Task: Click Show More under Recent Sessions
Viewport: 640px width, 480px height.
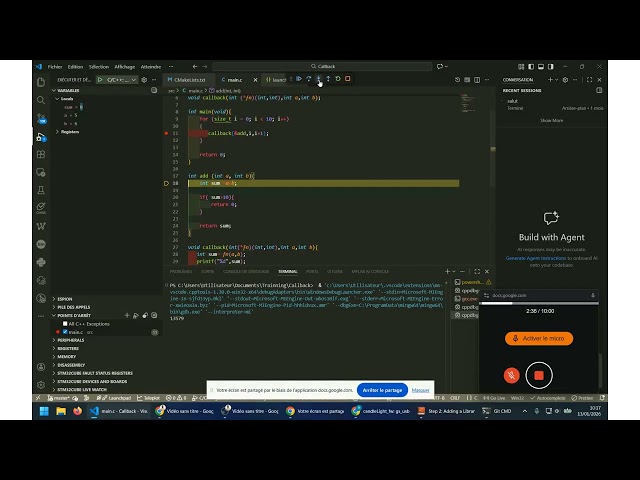Action: click(551, 120)
